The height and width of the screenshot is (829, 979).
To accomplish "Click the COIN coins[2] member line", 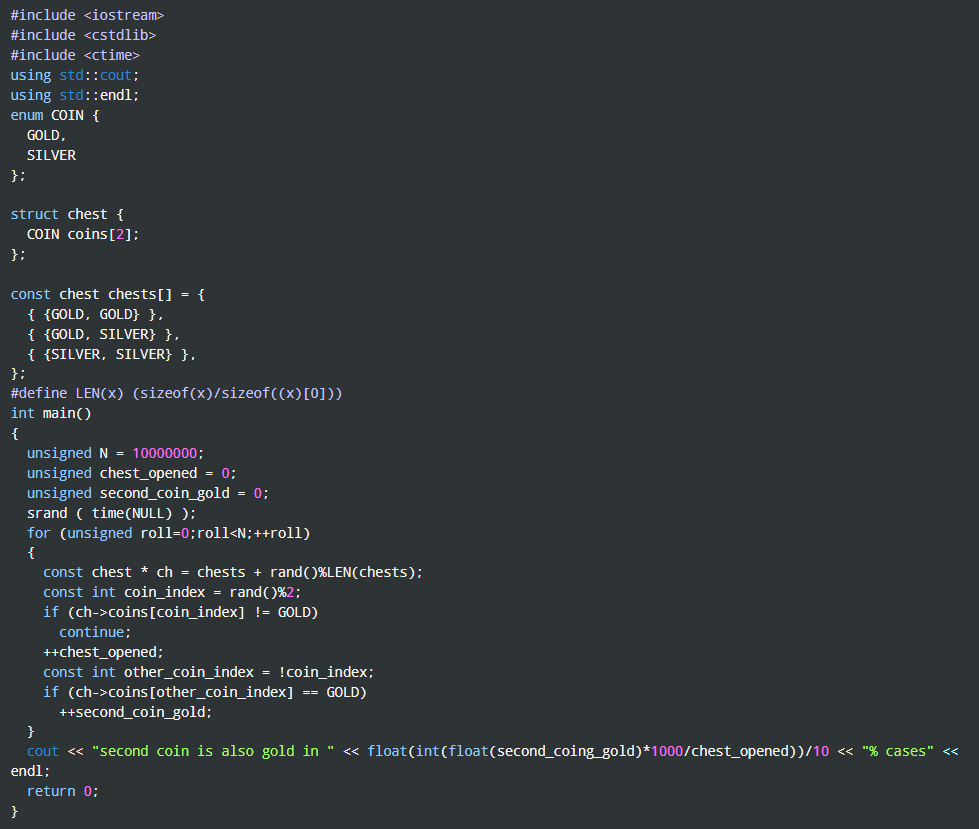I will [83, 234].
